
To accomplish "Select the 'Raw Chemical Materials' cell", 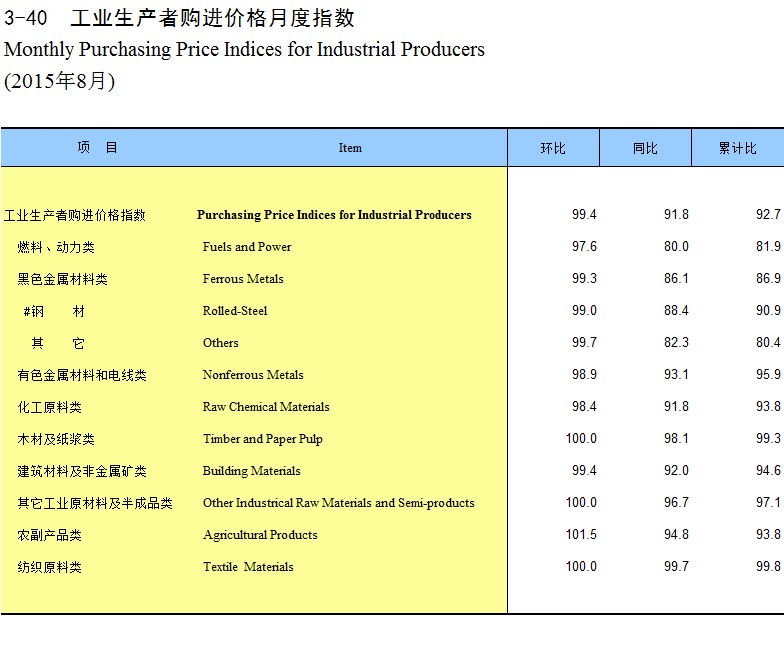I will click(266, 407).
